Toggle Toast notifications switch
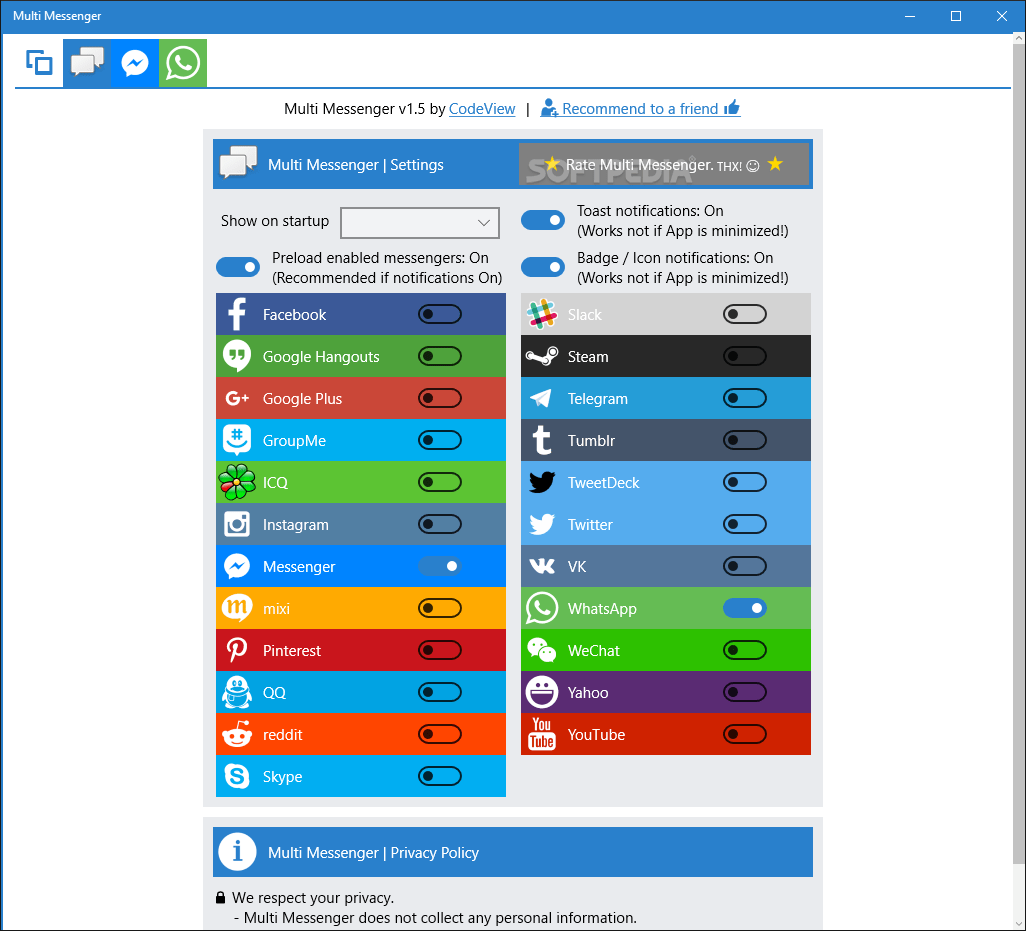This screenshot has height=931, width=1026. click(542, 220)
